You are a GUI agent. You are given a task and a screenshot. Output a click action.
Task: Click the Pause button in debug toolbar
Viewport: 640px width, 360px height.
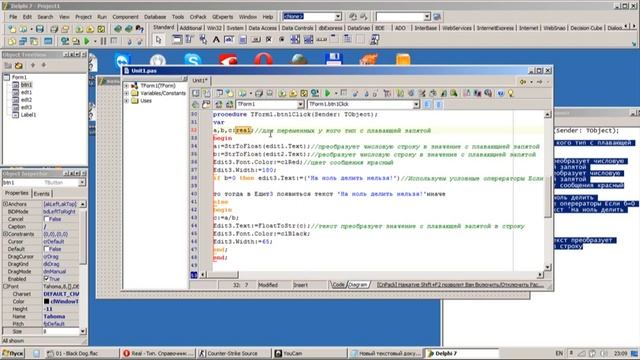coord(103,41)
